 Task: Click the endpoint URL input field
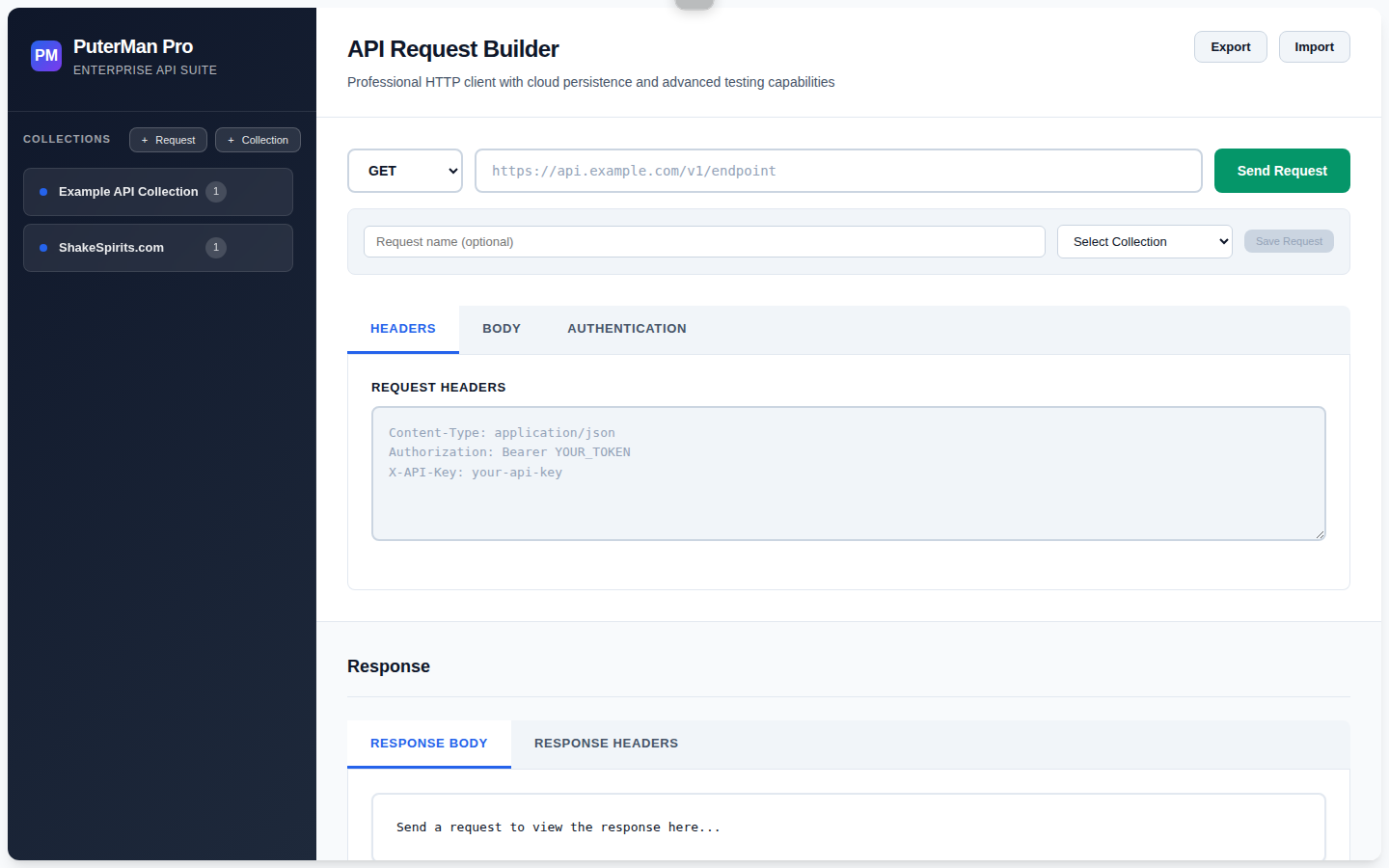tap(838, 171)
